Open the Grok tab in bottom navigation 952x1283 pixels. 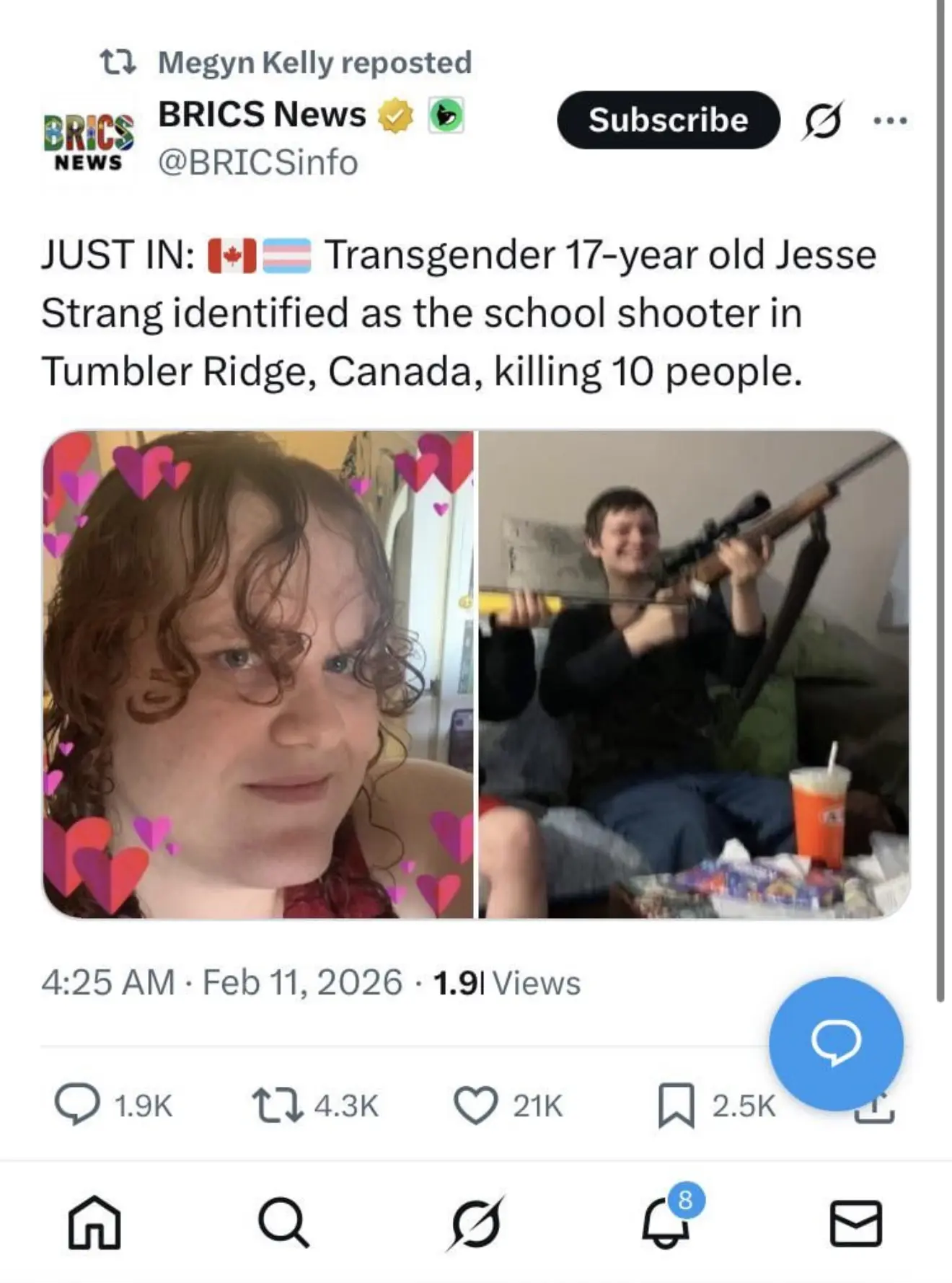click(x=475, y=1222)
